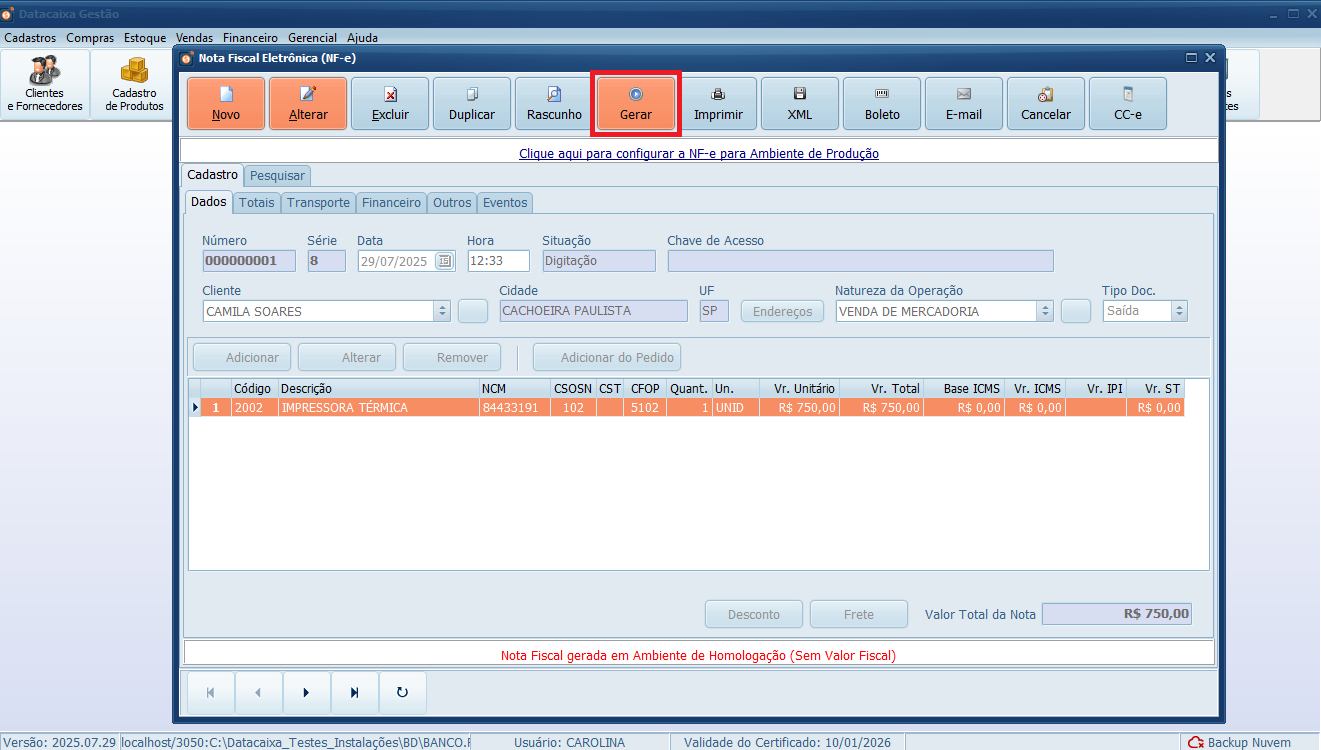
Task: Open the Data calendar picker
Action: point(445,261)
